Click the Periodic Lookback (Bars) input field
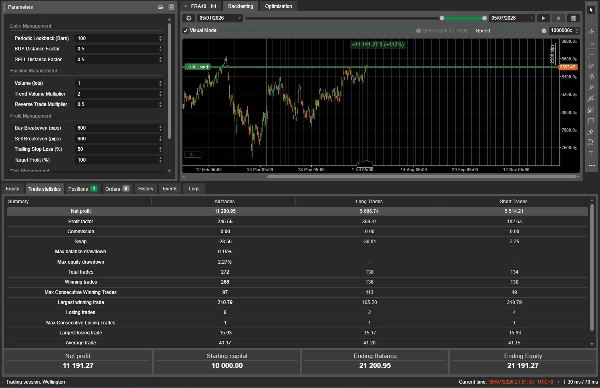 click(x=119, y=38)
